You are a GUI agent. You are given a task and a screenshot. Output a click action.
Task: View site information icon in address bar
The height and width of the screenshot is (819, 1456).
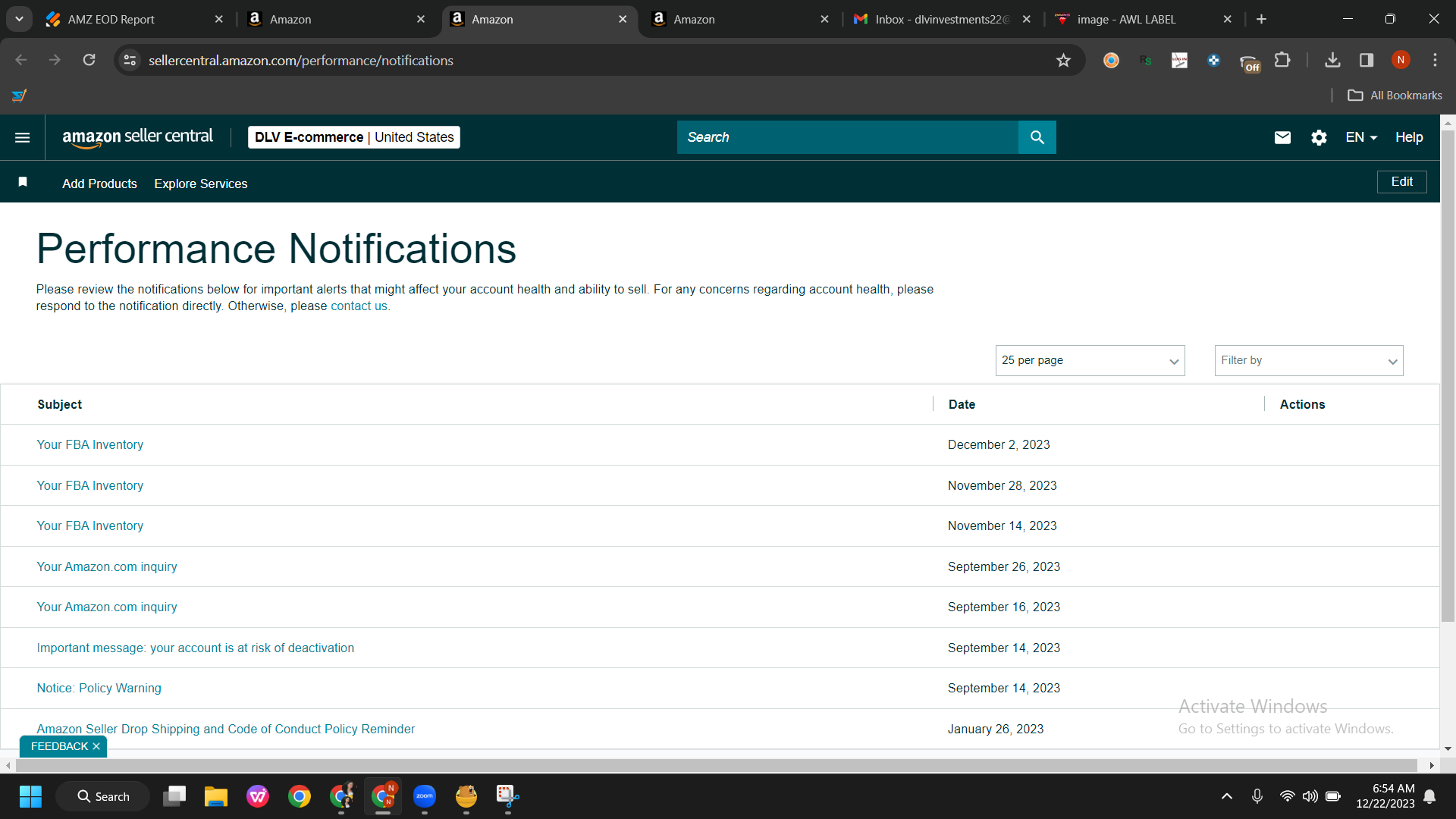click(x=130, y=60)
